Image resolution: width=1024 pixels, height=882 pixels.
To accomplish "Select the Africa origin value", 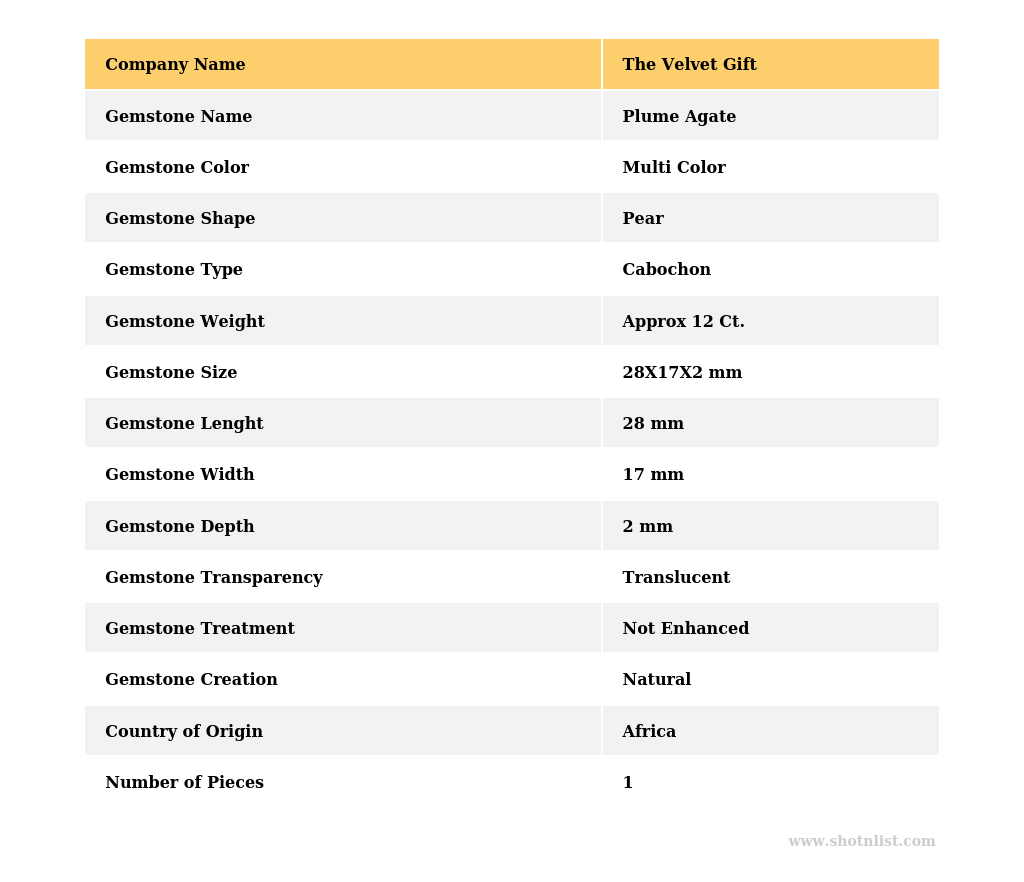I will [x=649, y=732].
